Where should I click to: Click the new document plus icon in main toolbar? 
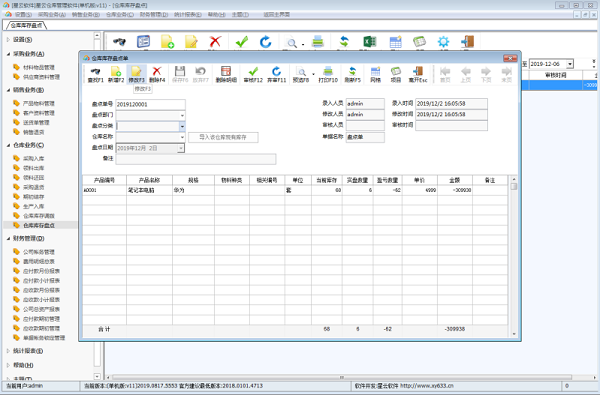point(167,41)
